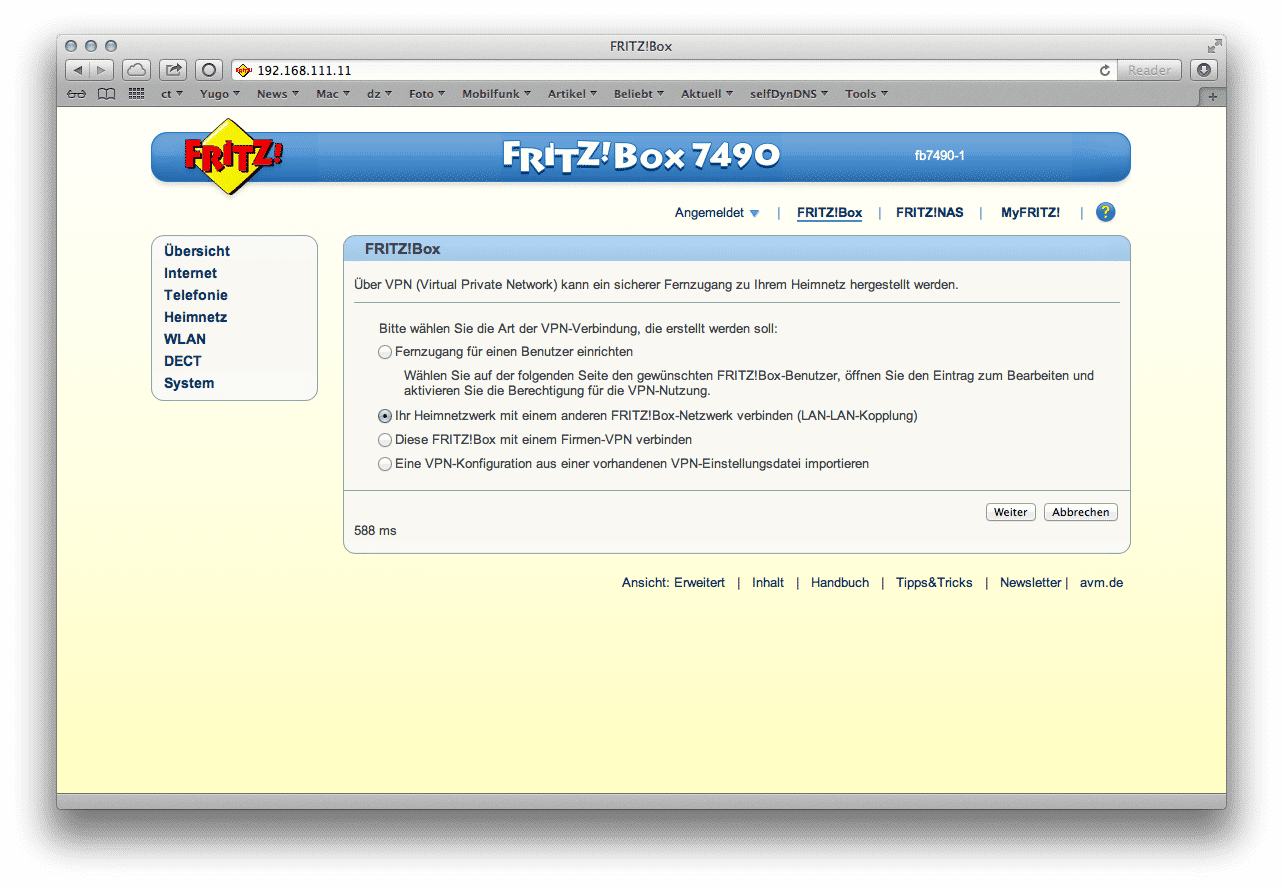The width and height of the screenshot is (1283, 888).
Task: Click the site favicon in address bar
Action: point(243,70)
